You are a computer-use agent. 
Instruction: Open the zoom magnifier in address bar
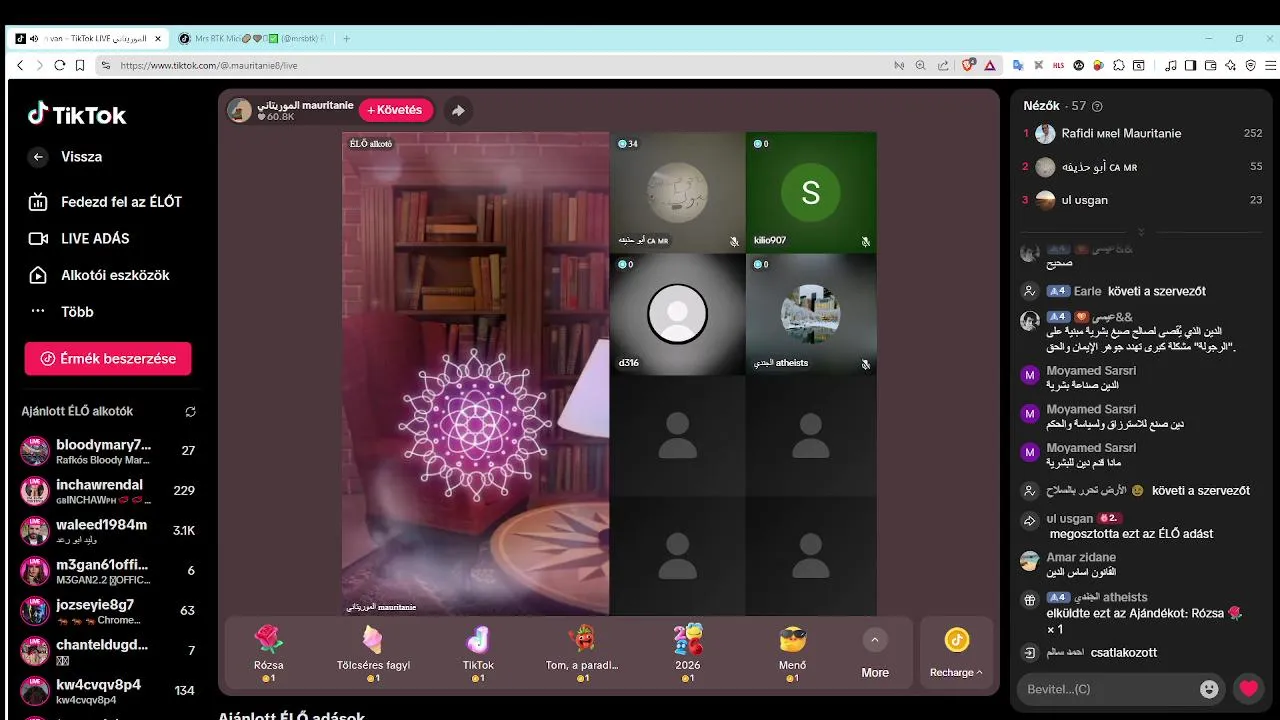tap(920, 65)
